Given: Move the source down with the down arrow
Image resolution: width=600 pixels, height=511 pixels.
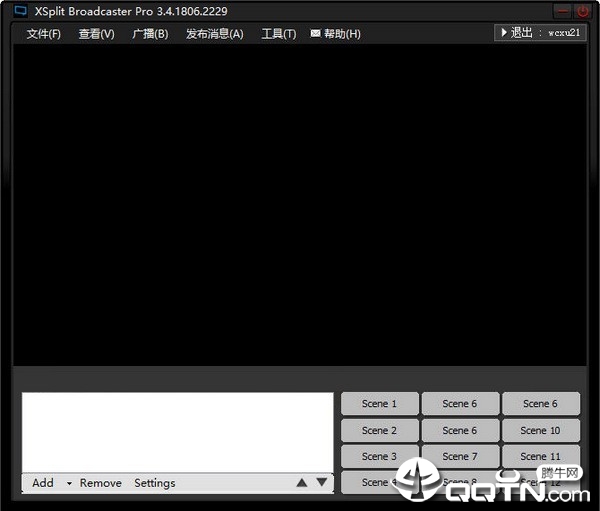Looking at the screenshot, I should (x=322, y=482).
